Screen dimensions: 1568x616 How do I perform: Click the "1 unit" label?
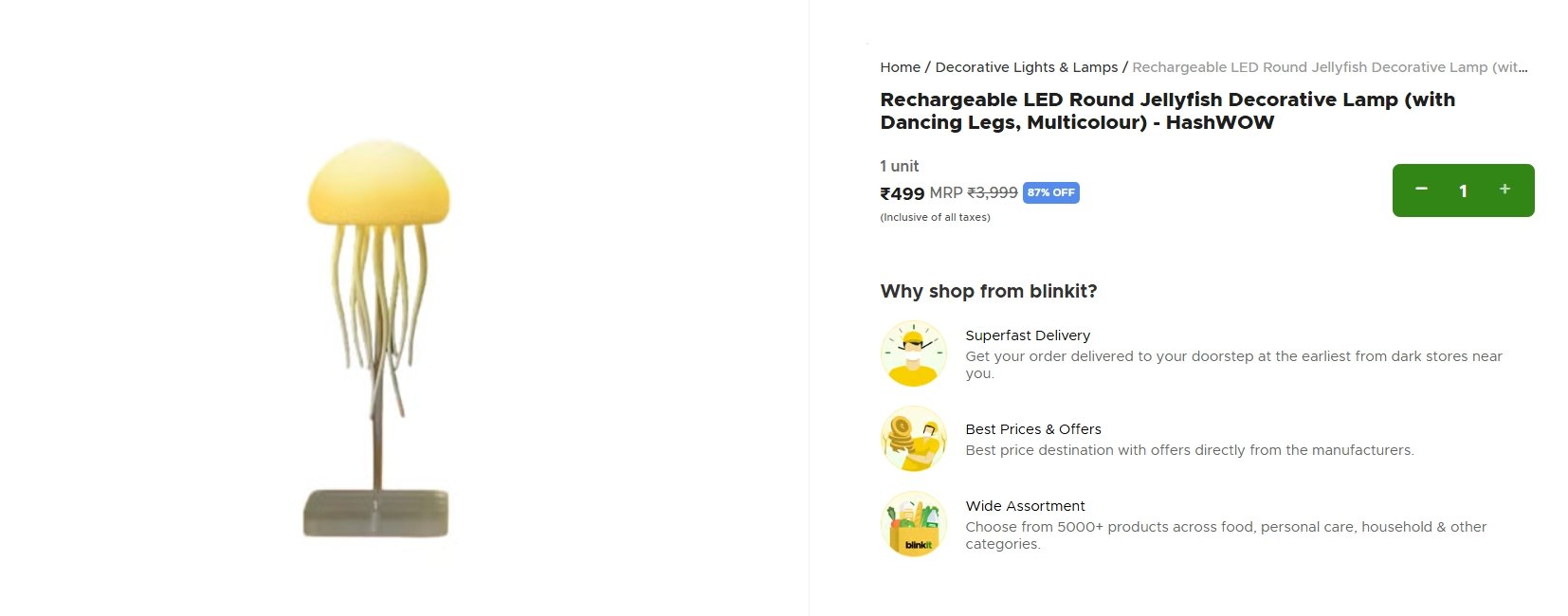coord(899,166)
